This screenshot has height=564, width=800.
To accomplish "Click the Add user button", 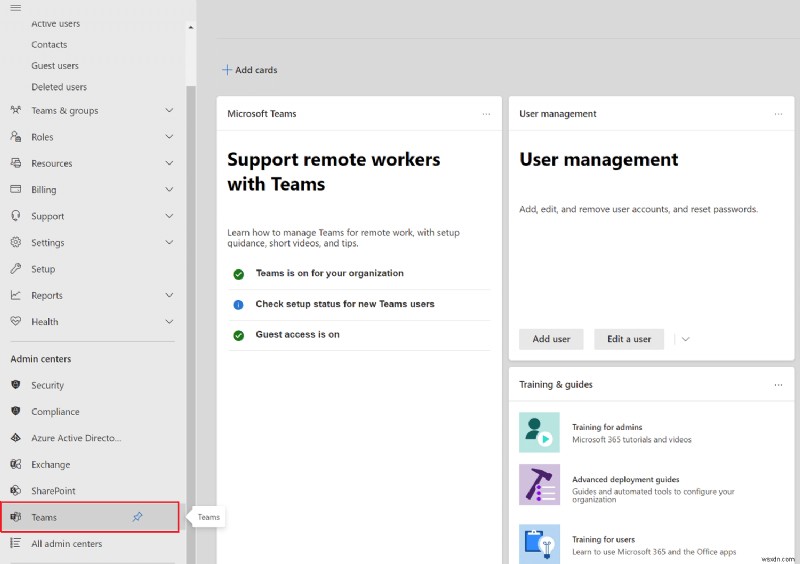I will (551, 339).
